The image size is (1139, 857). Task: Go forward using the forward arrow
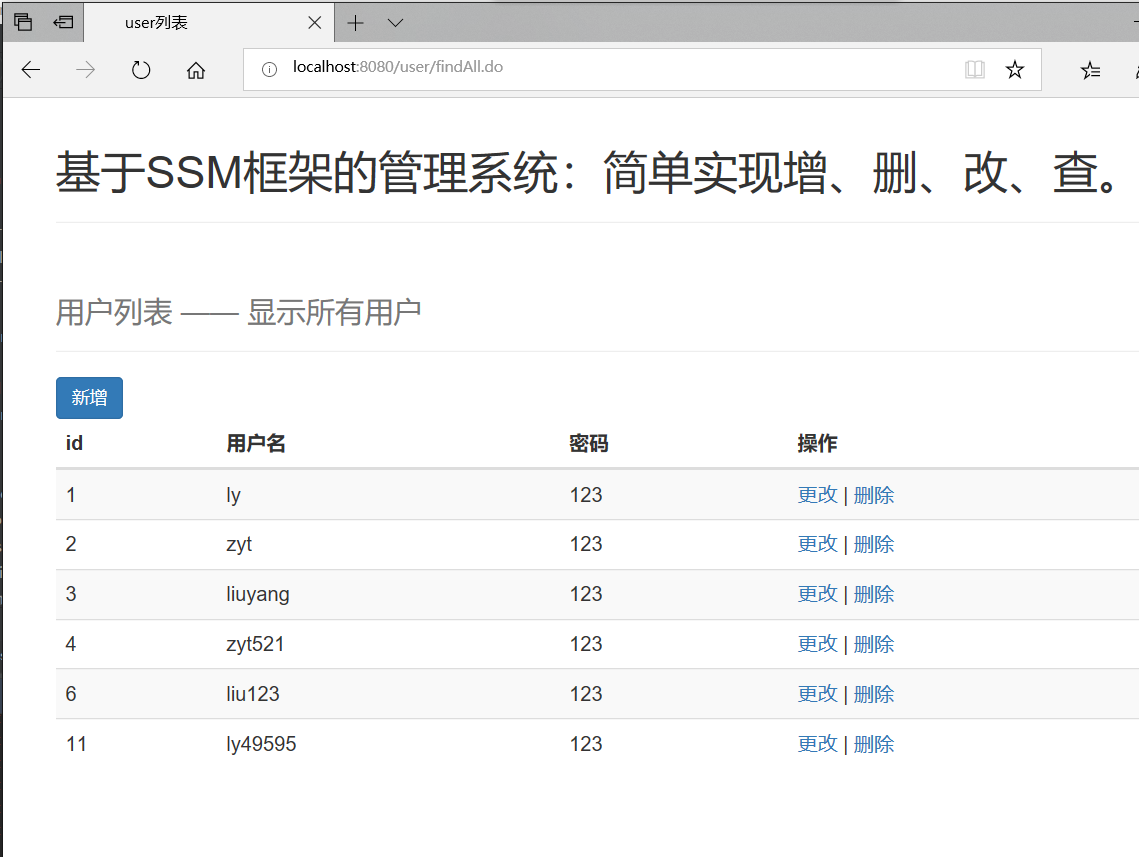[x=86, y=70]
